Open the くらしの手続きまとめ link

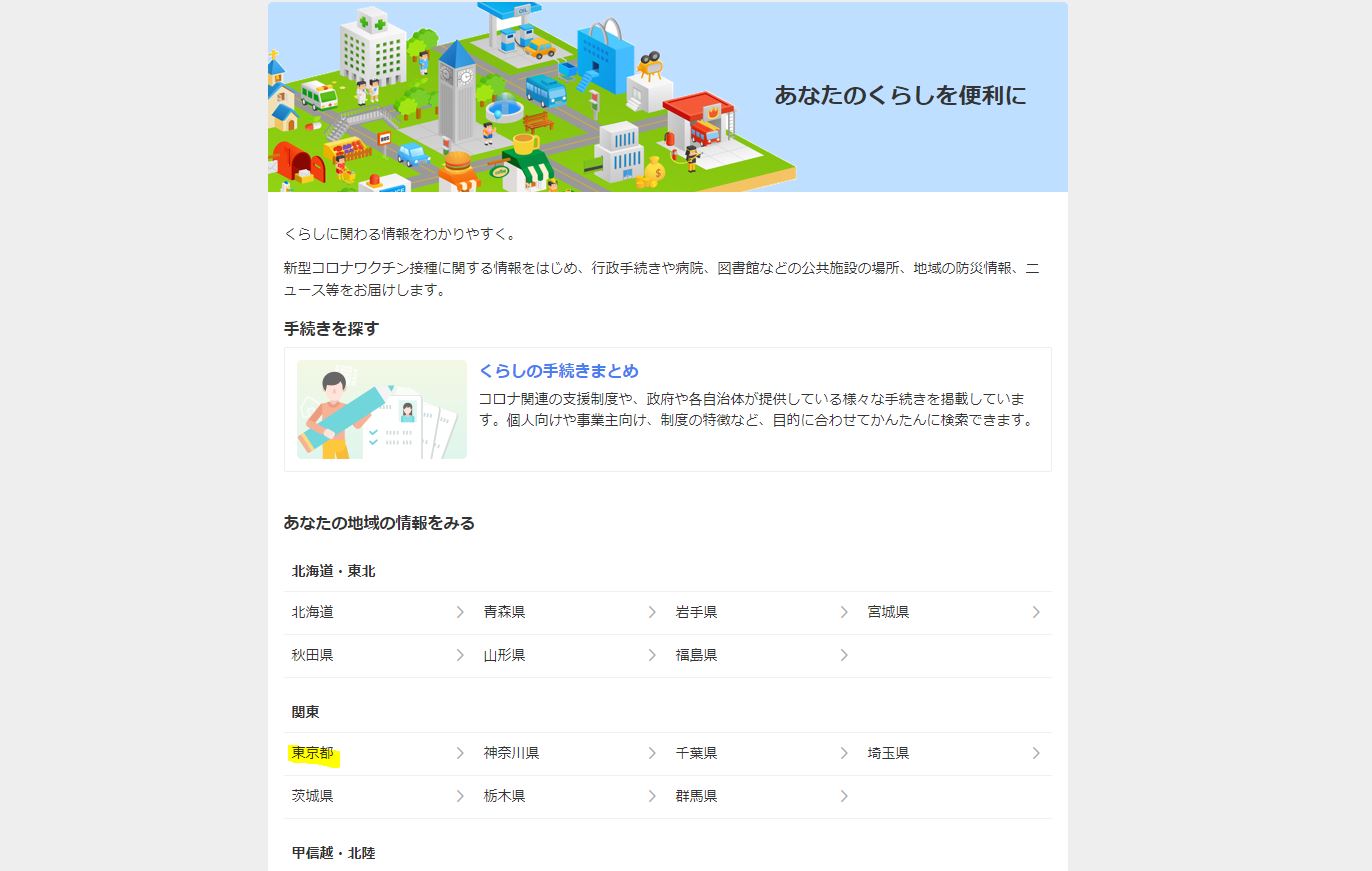(x=558, y=371)
